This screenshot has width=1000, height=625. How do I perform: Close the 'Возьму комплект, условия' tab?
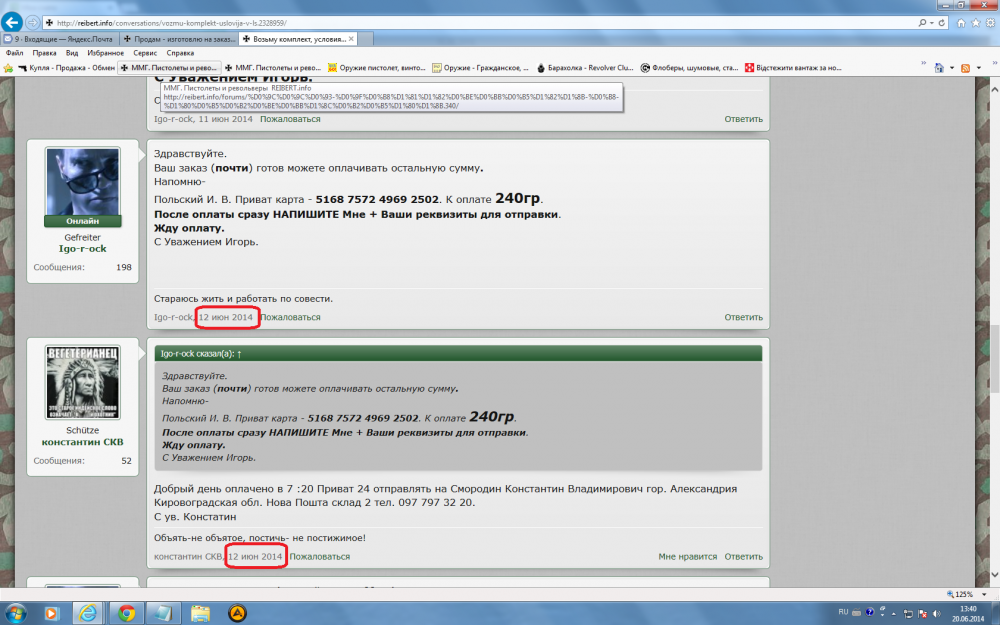coord(351,39)
